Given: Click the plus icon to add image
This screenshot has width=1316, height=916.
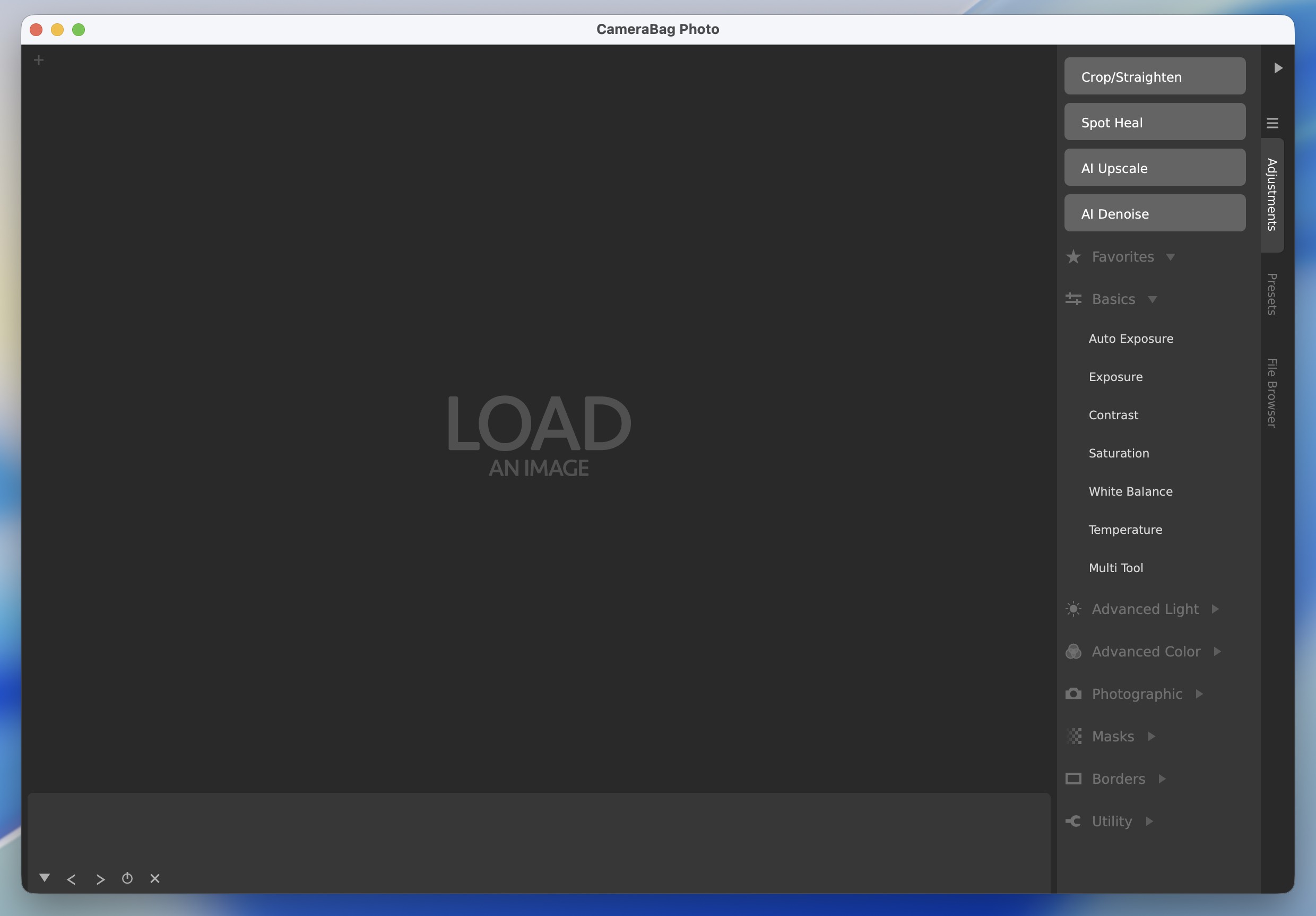Looking at the screenshot, I should (38, 60).
